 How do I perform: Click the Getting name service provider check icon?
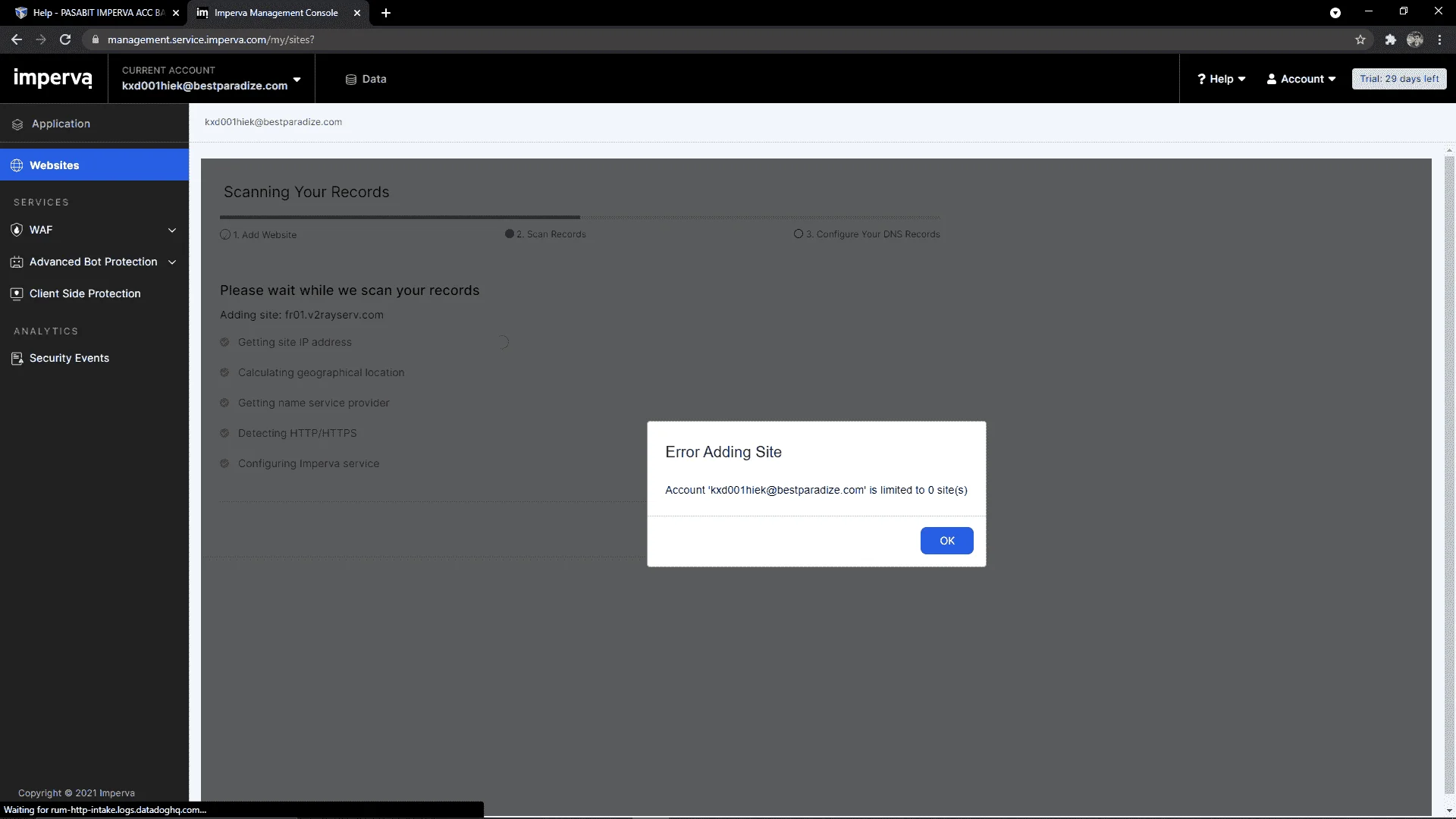click(224, 403)
